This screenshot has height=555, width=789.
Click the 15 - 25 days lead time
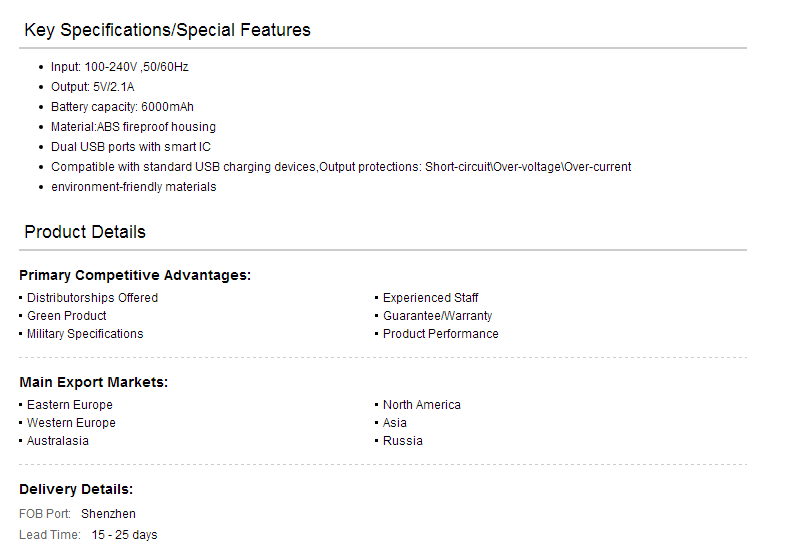[124, 535]
